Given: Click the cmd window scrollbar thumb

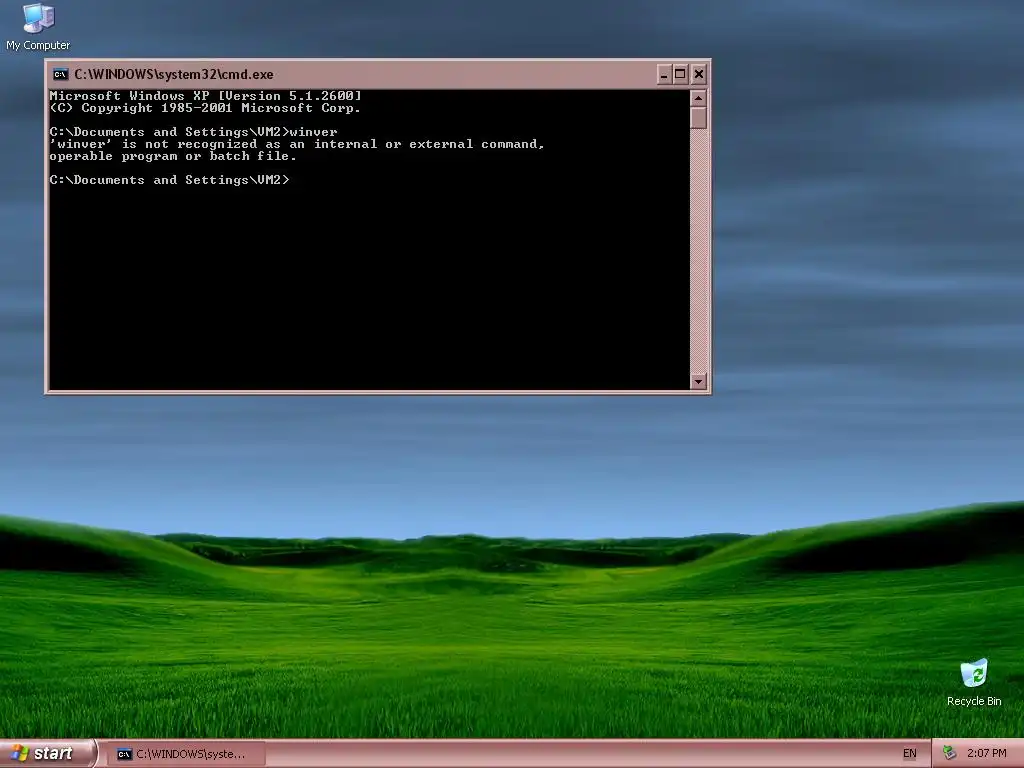Looking at the screenshot, I should point(698,118).
